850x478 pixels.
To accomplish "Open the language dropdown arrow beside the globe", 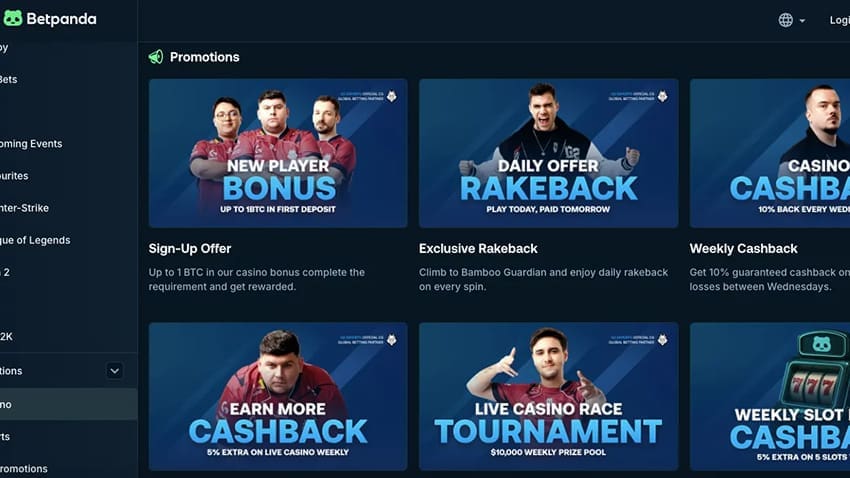I will point(802,21).
